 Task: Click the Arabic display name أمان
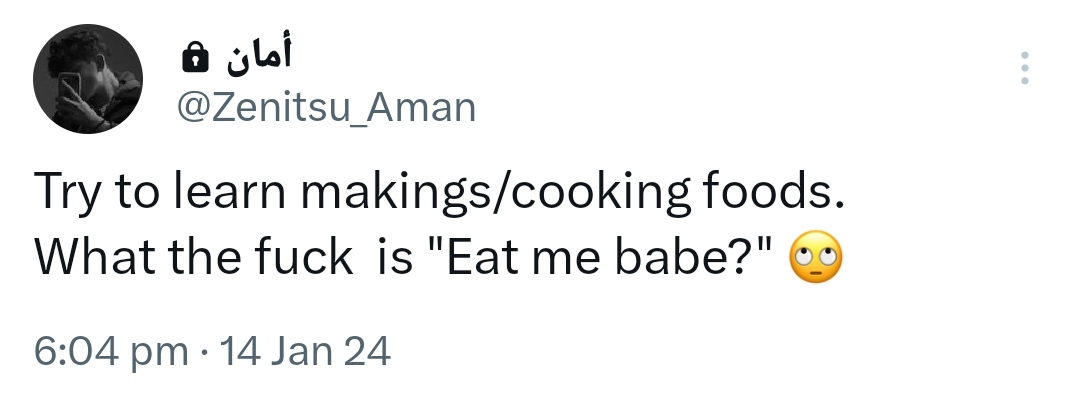(257, 59)
